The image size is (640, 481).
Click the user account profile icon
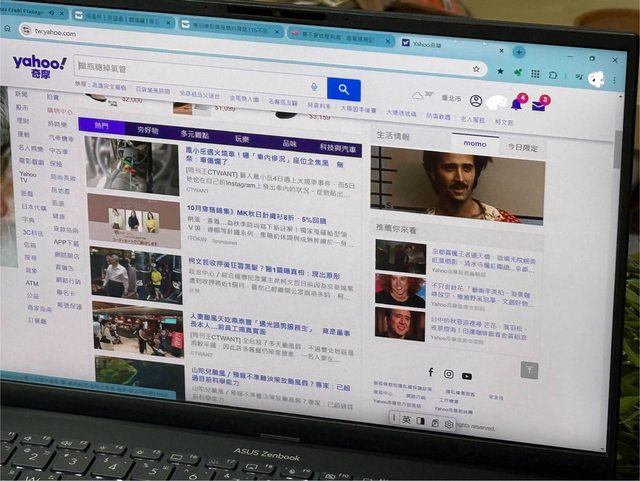click(475, 101)
